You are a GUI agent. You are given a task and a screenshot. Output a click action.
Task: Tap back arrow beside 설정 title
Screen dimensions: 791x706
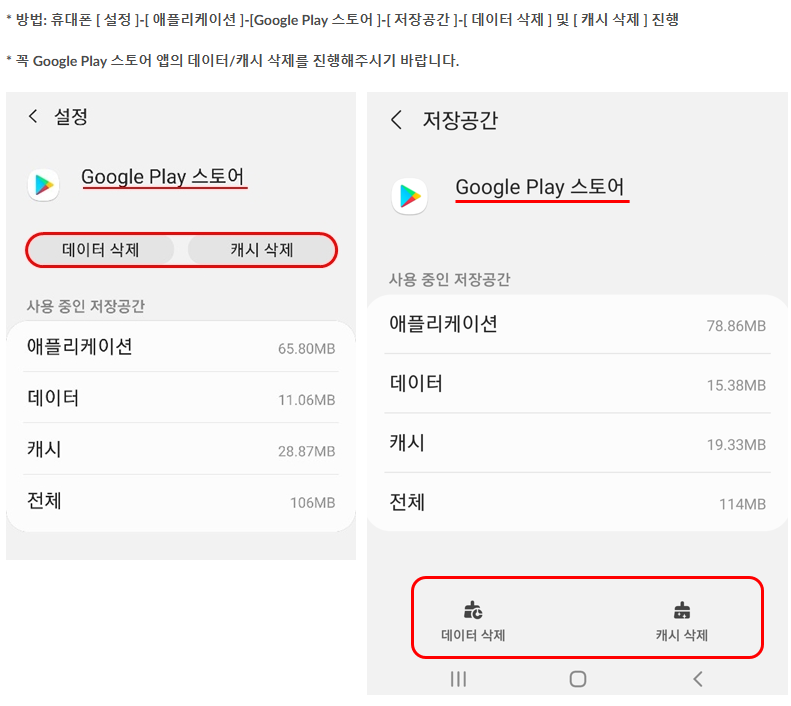click(x=33, y=116)
